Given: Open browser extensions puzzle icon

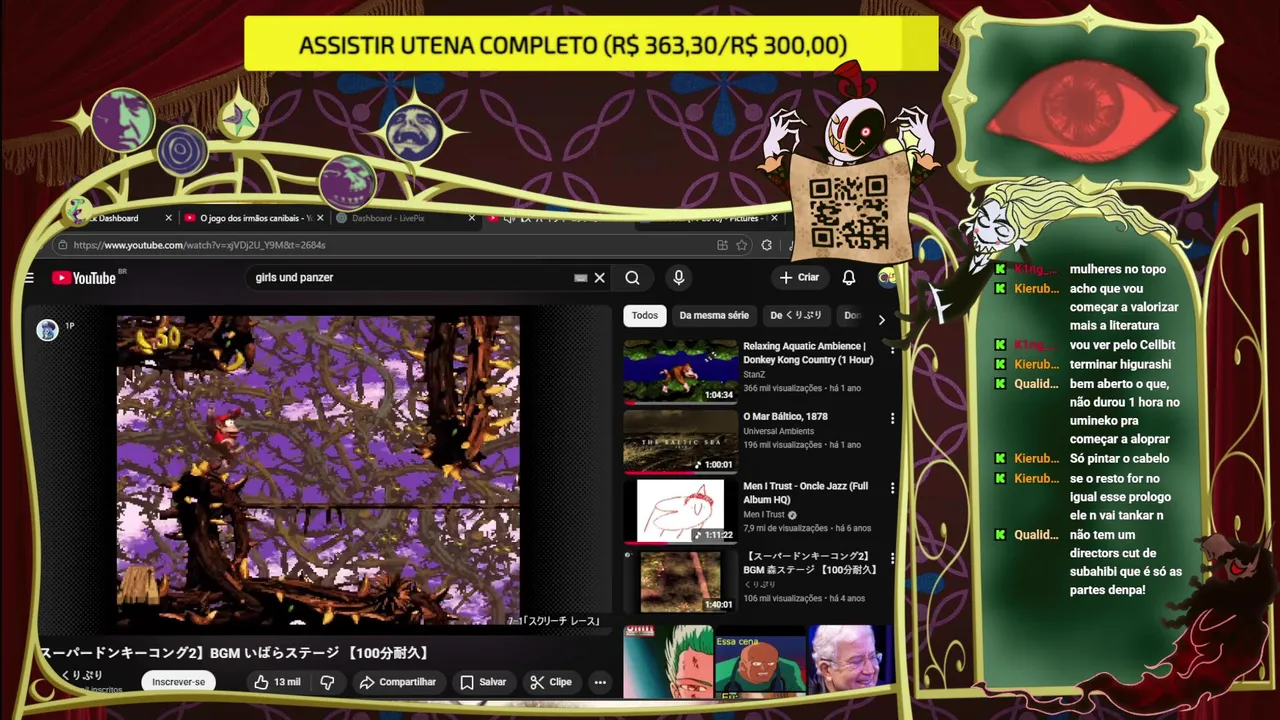Looking at the screenshot, I should click(x=766, y=245).
